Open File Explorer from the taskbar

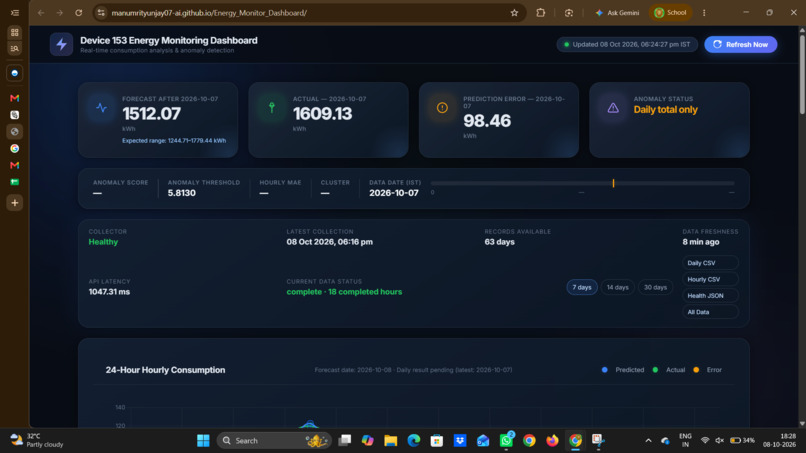(x=391, y=441)
